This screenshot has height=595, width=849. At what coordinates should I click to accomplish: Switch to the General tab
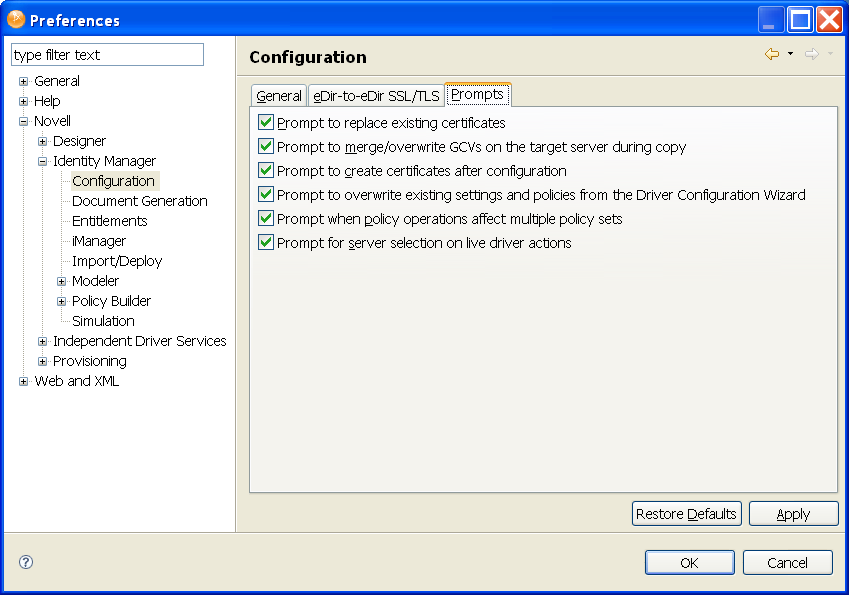(278, 96)
